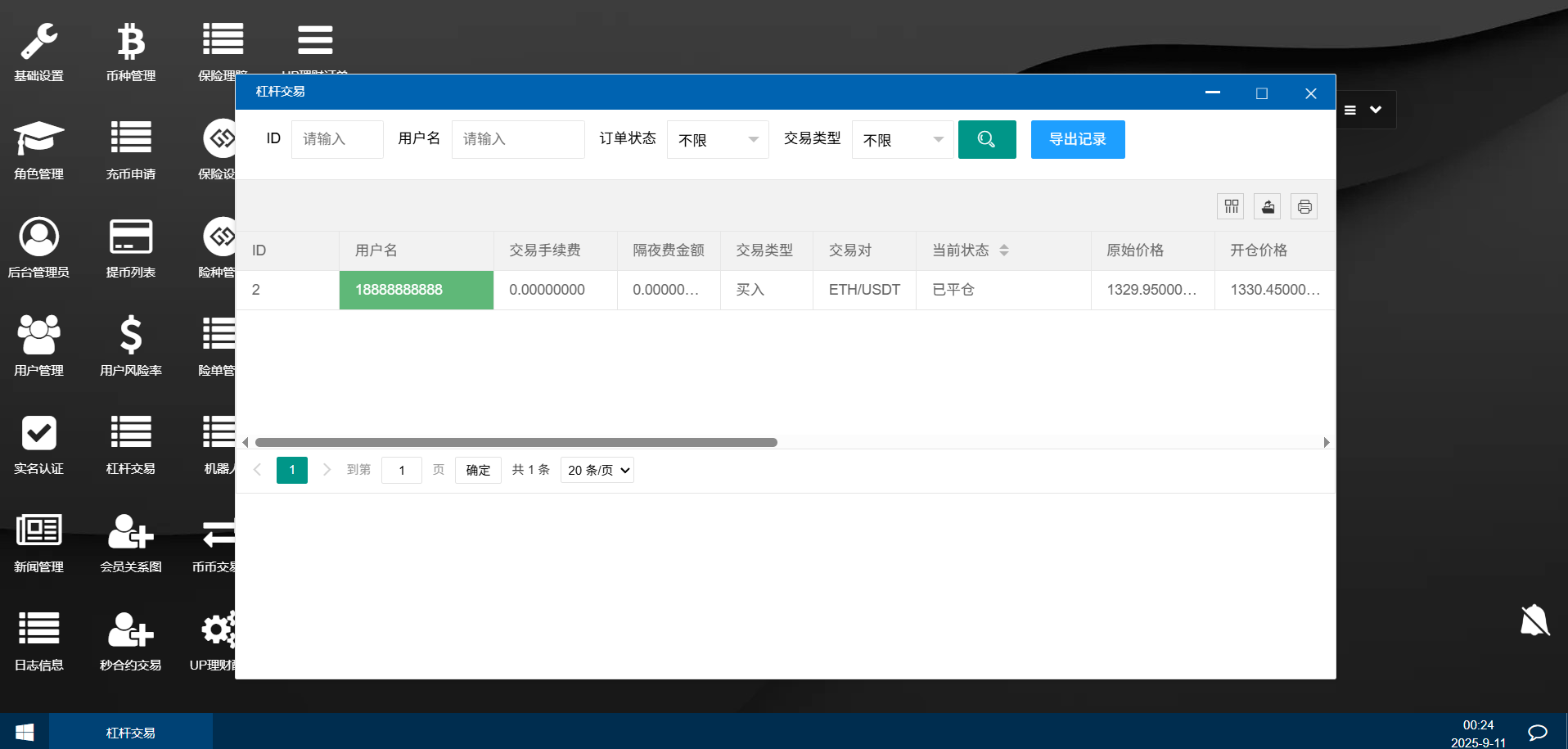Image resolution: width=1568 pixels, height=749 pixels.
Task: Open the column filter grid icon
Action: pos(1230,207)
